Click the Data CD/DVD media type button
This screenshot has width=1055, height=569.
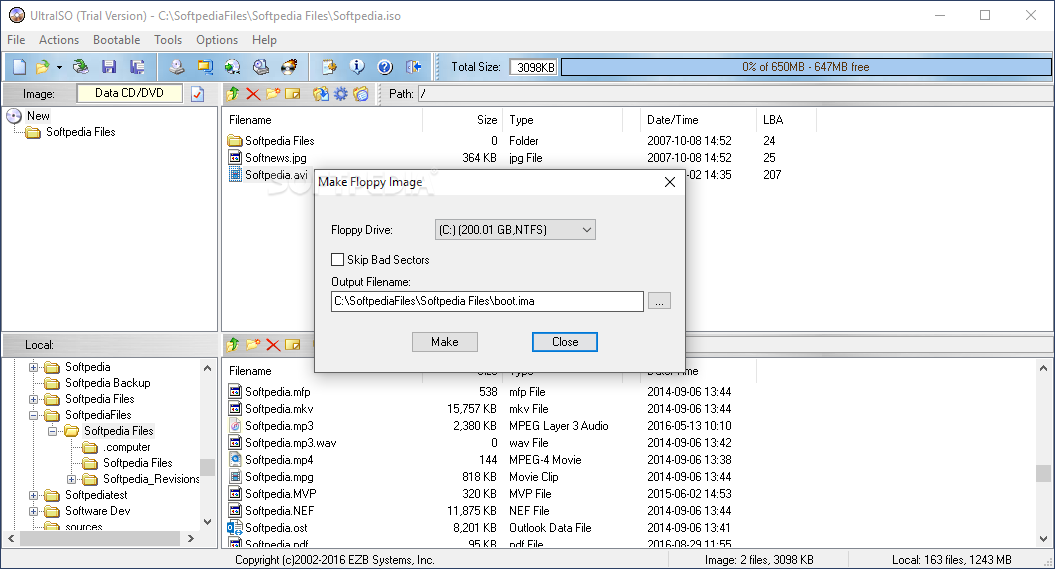click(x=129, y=93)
